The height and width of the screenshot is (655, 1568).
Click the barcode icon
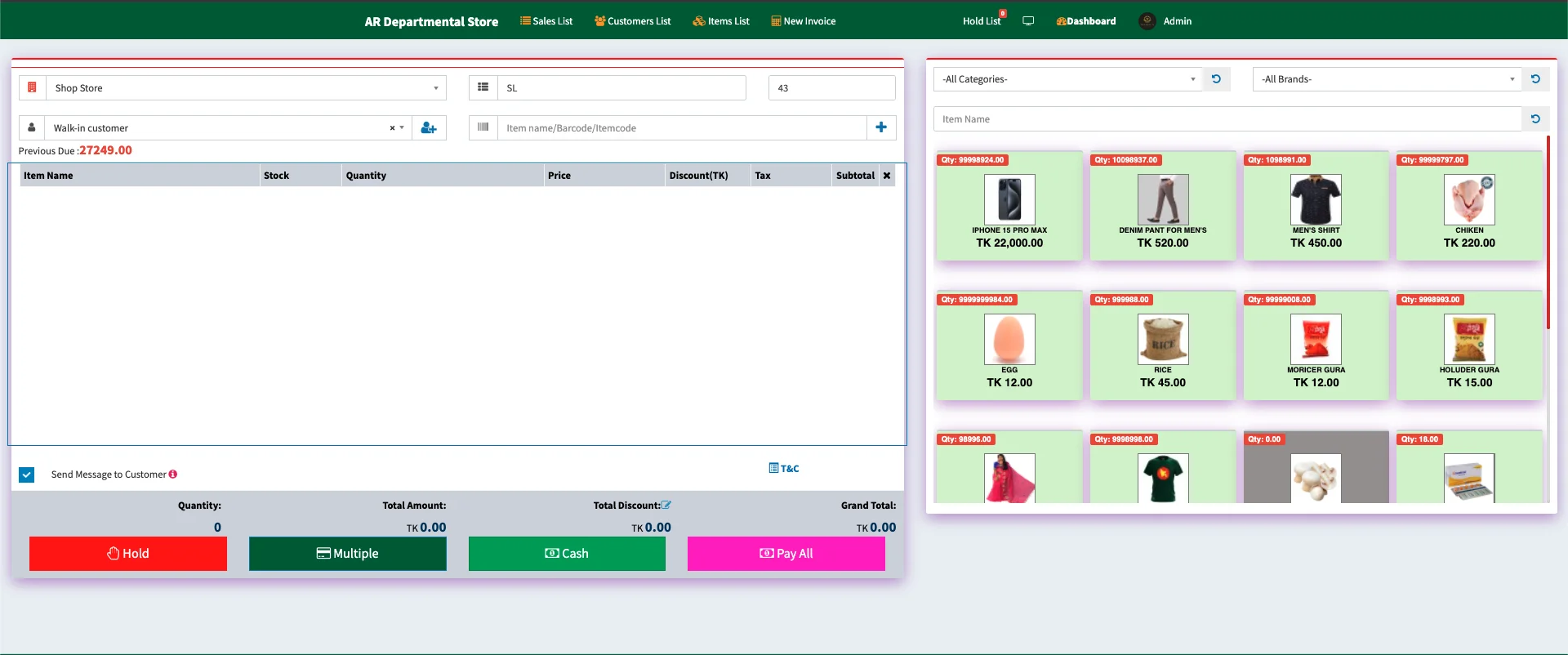pyautogui.click(x=483, y=127)
